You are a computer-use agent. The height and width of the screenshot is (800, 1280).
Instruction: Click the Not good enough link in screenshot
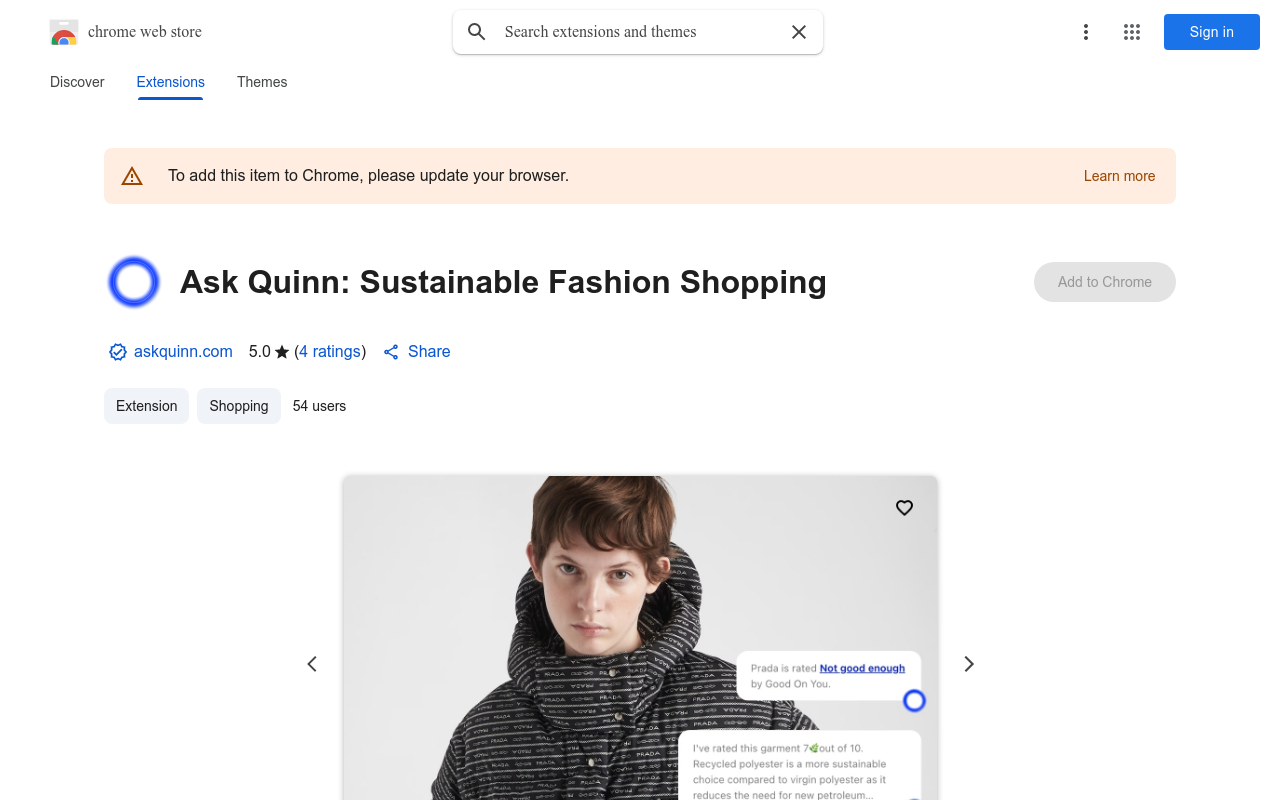coord(862,668)
